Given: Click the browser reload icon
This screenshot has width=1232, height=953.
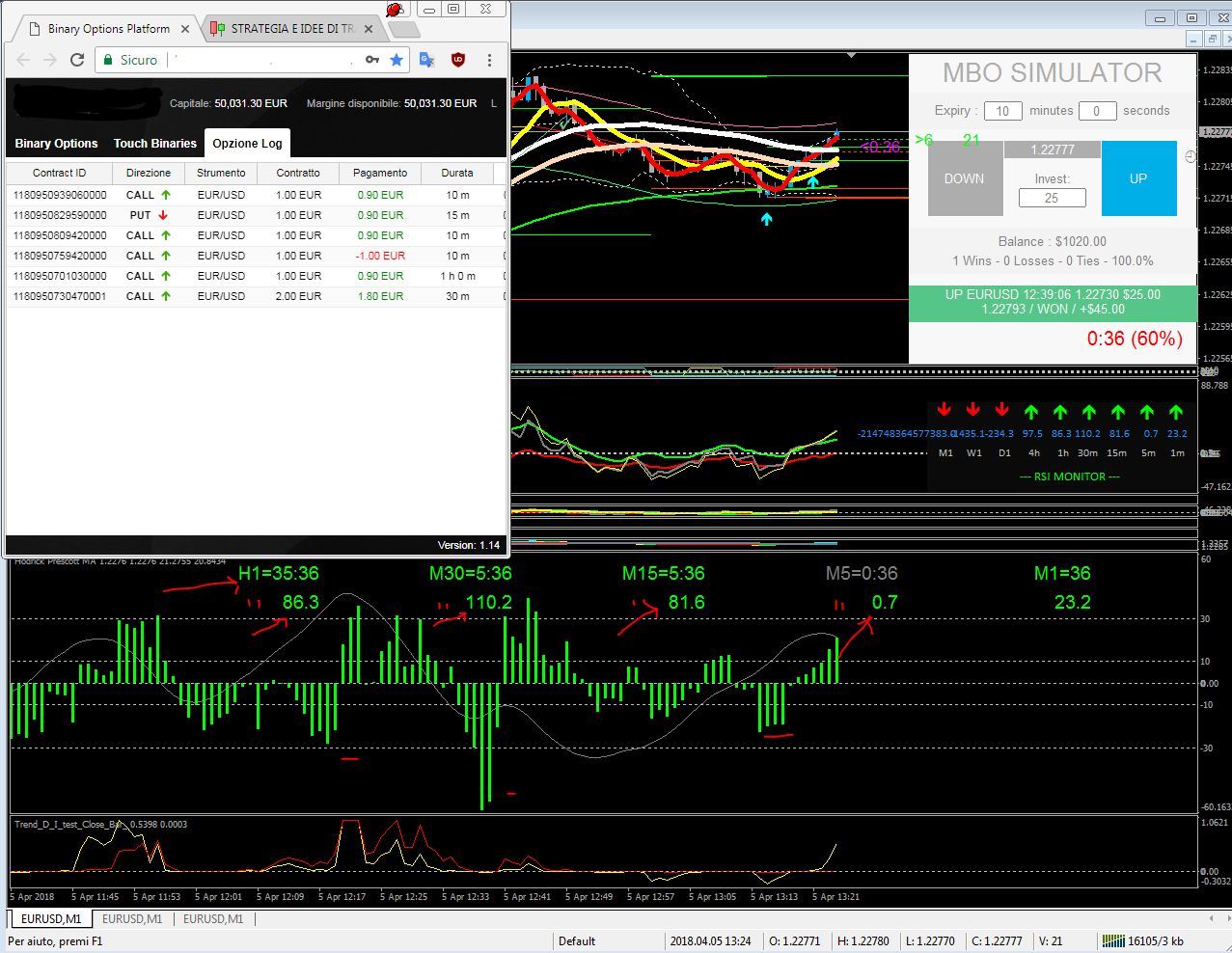Looking at the screenshot, I should coord(77,60).
